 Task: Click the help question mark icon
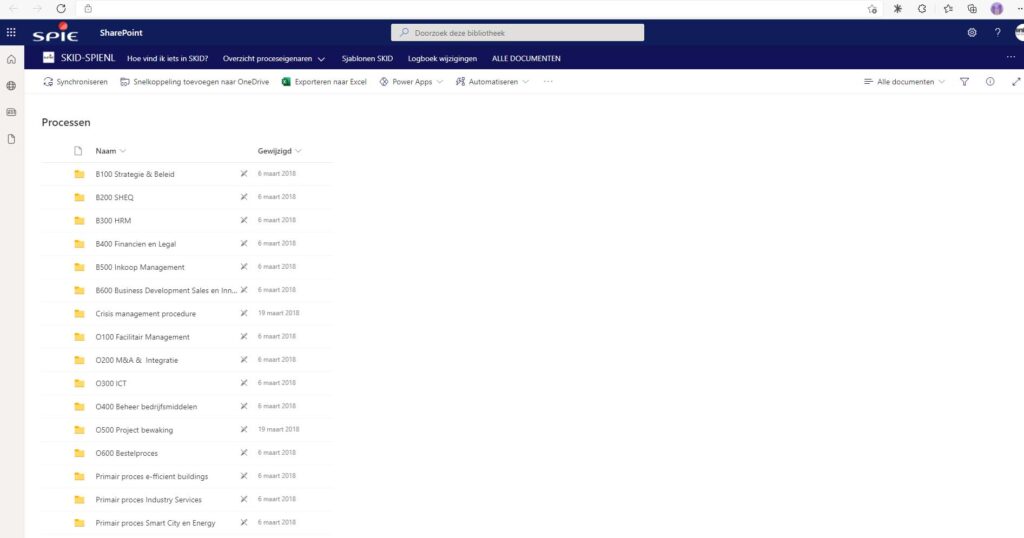(997, 33)
